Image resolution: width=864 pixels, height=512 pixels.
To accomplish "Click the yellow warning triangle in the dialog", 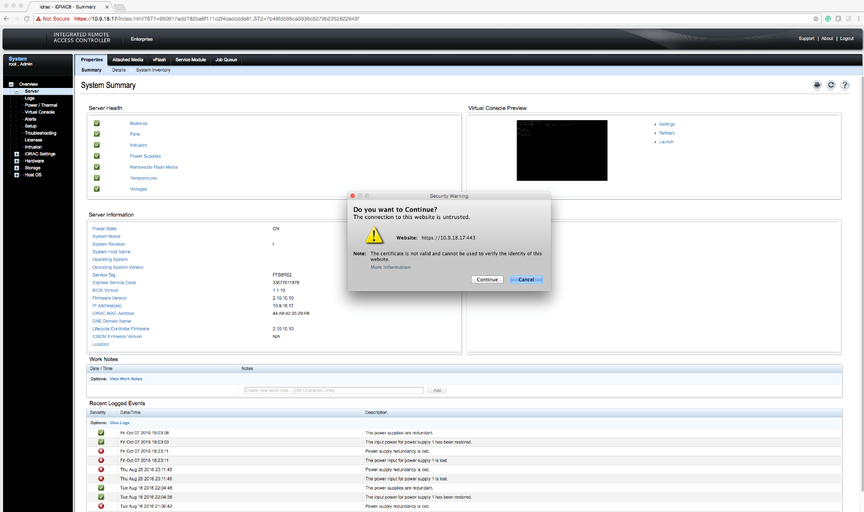I will click(x=373, y=236).
